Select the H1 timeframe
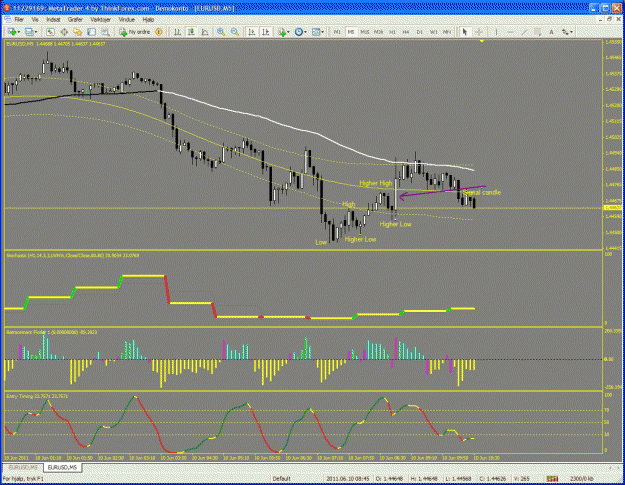The height and width of the screenshot is (485, 625). 392,32
